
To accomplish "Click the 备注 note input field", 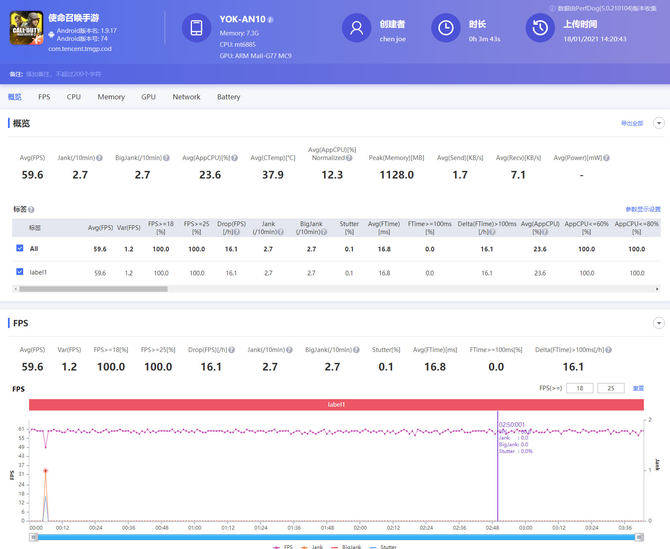I will click(64, 74).
